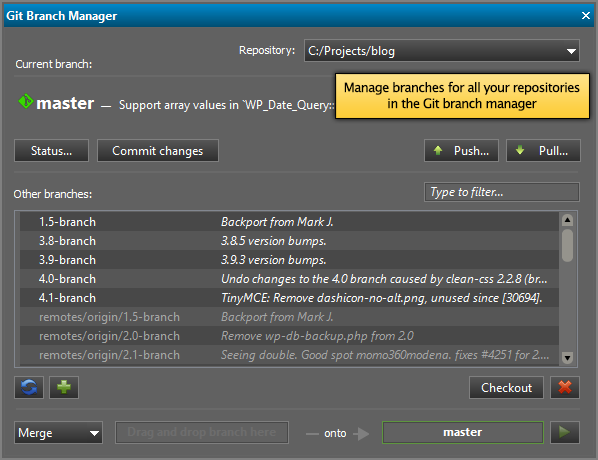Click the blue refresh branches icon
The height and width of the screenshot is (460, 598).
[x=29, y=388]
